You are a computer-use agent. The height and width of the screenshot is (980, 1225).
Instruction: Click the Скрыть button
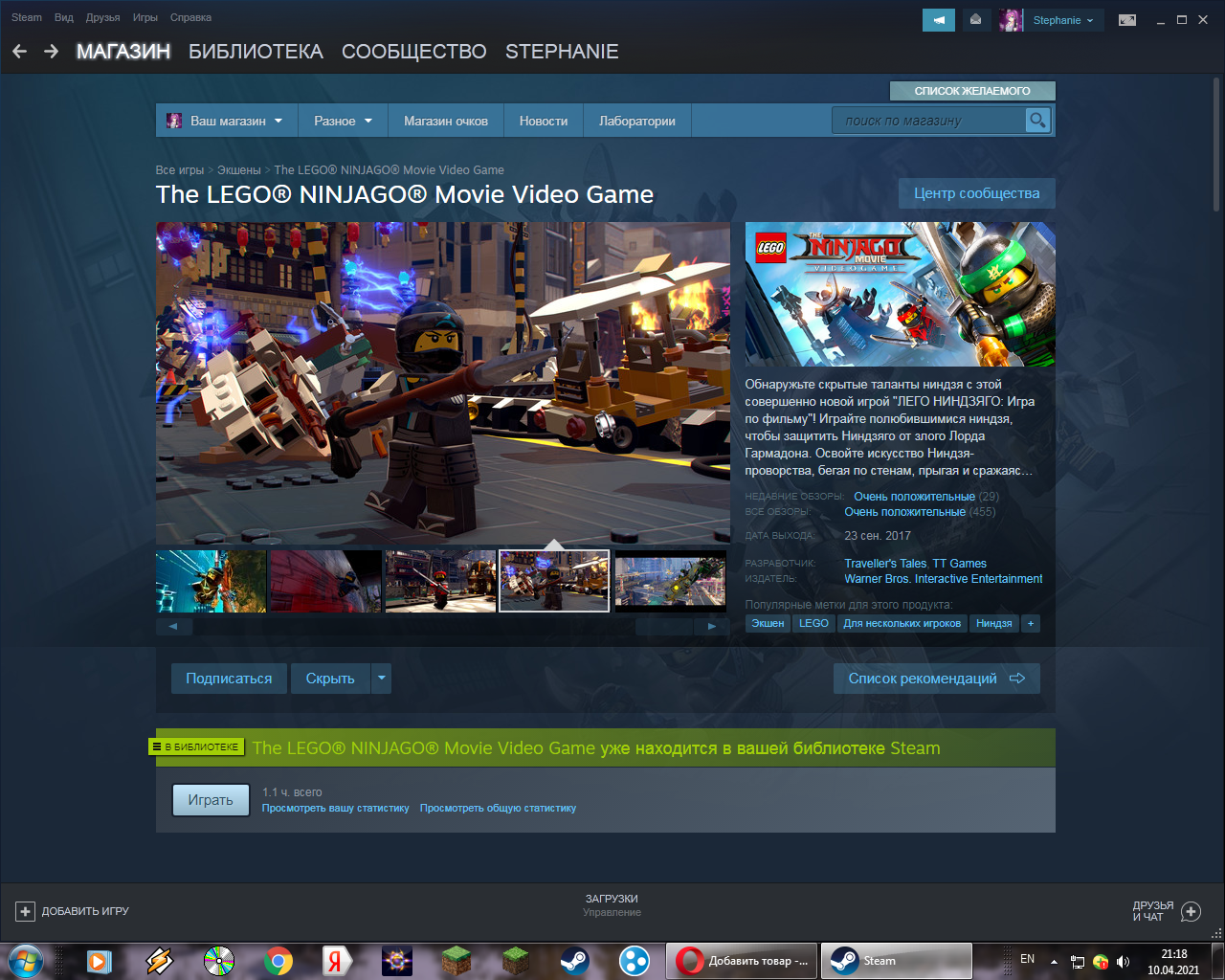click(330, 679)
